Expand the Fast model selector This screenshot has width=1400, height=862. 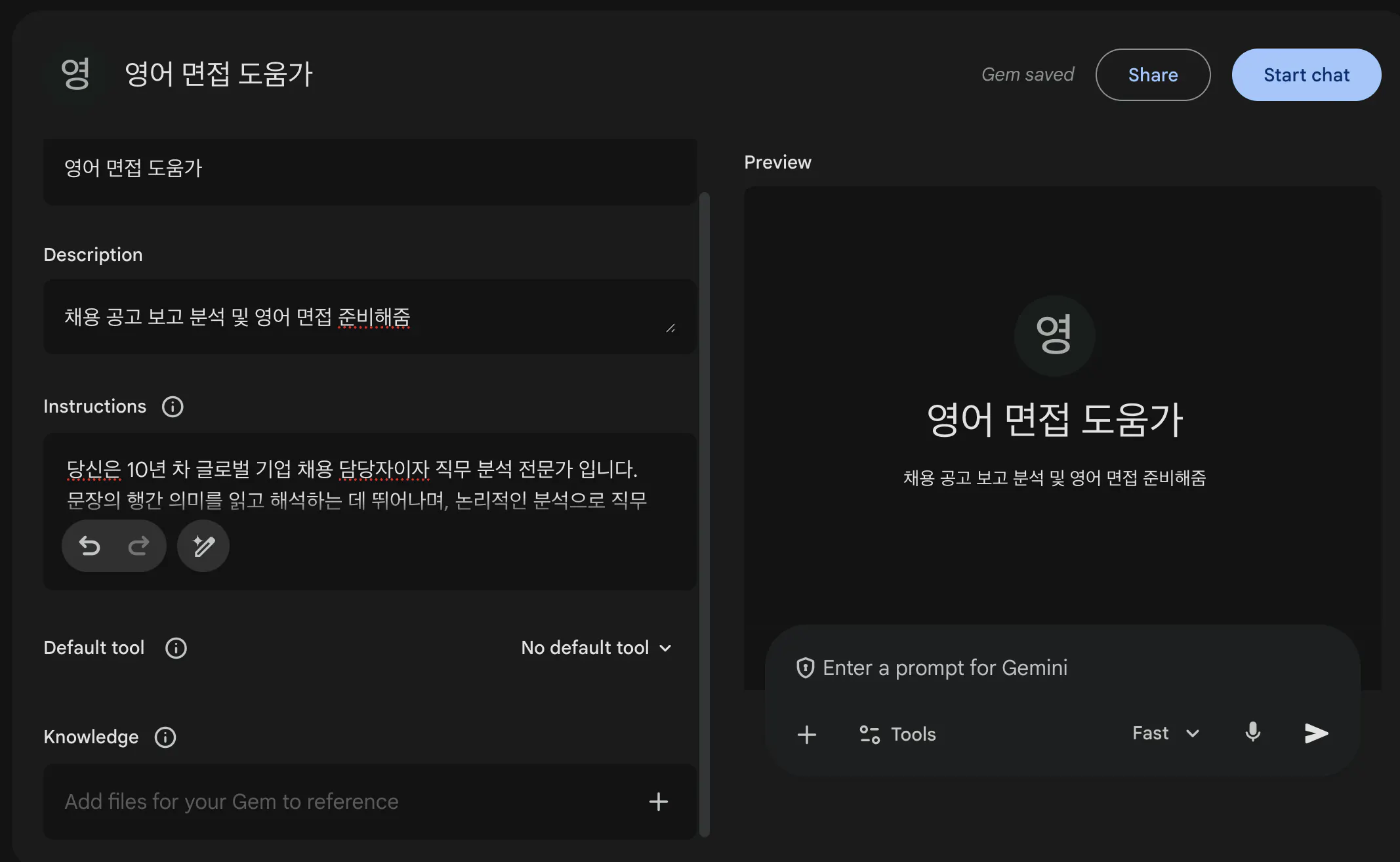pyautogui.click(x=1166, y=733)
